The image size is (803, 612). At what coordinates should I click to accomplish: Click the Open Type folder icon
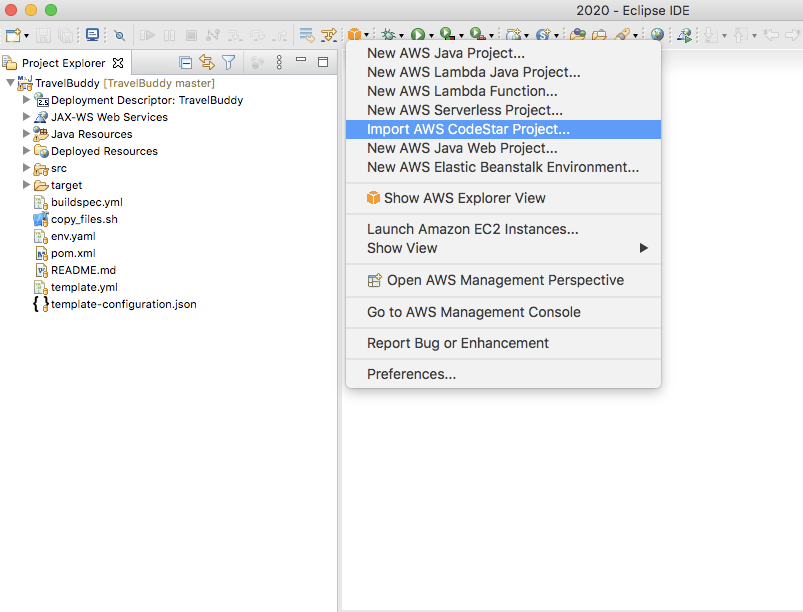pos(578,35)
